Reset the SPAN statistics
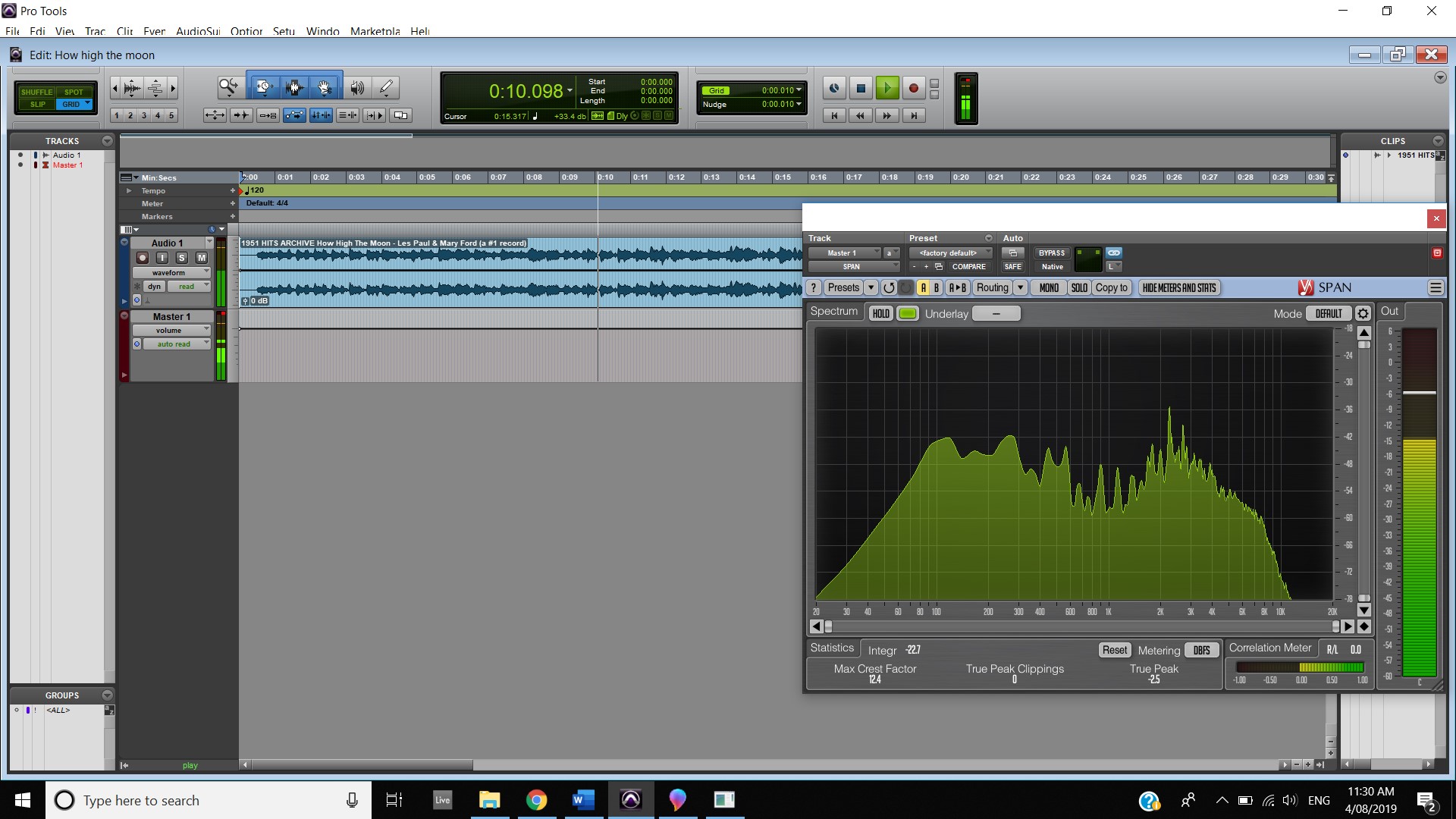The image size is (1456, 819). pos(1114,650)
